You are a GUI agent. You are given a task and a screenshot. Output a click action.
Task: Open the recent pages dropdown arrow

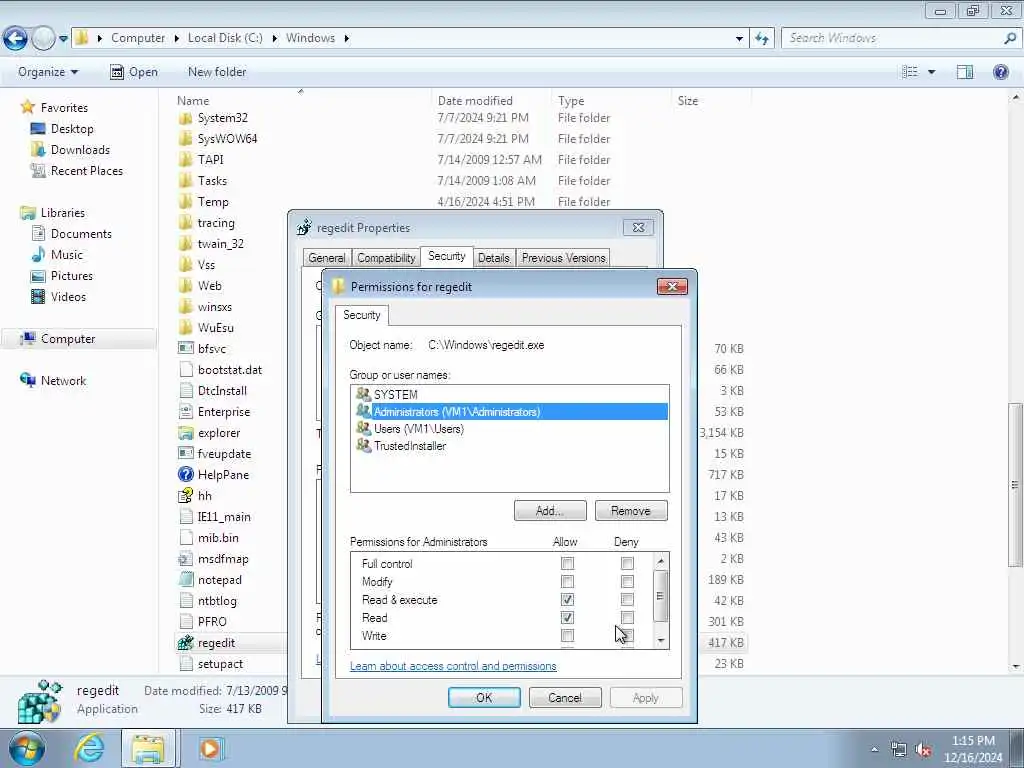(x=63, y=39)
